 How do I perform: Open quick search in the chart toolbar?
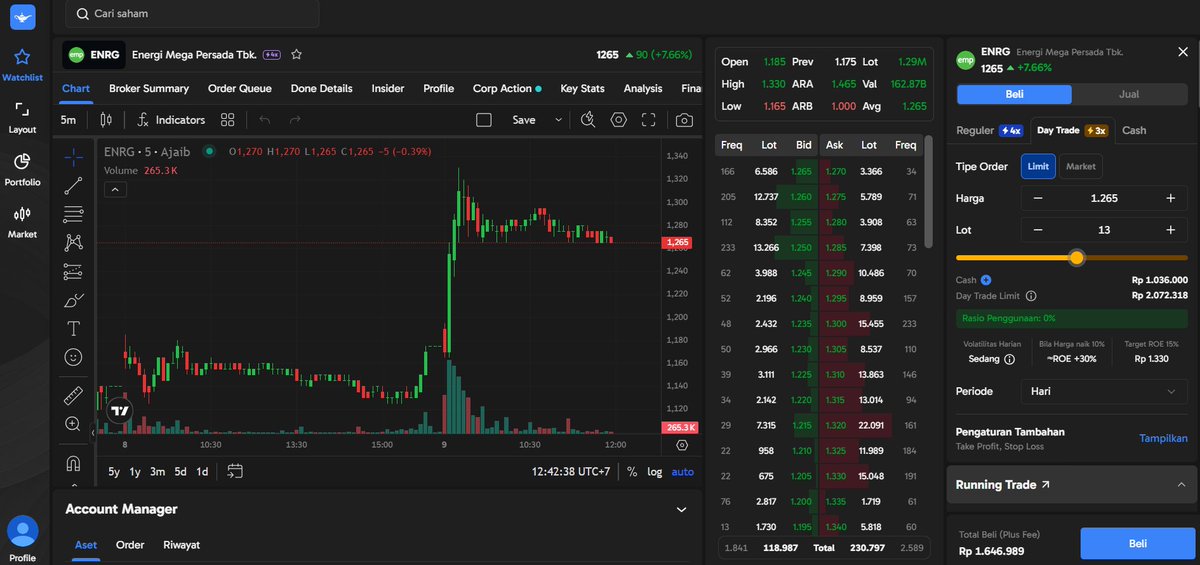[588, 120]
